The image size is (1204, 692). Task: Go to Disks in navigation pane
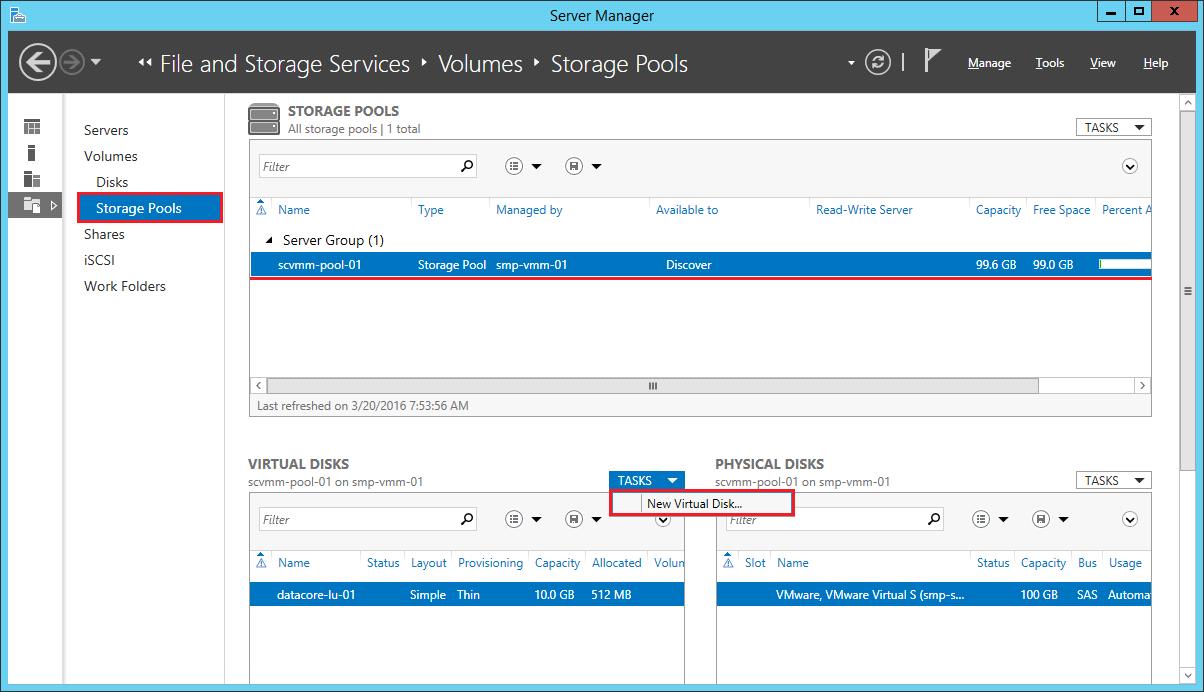(112, 182)
